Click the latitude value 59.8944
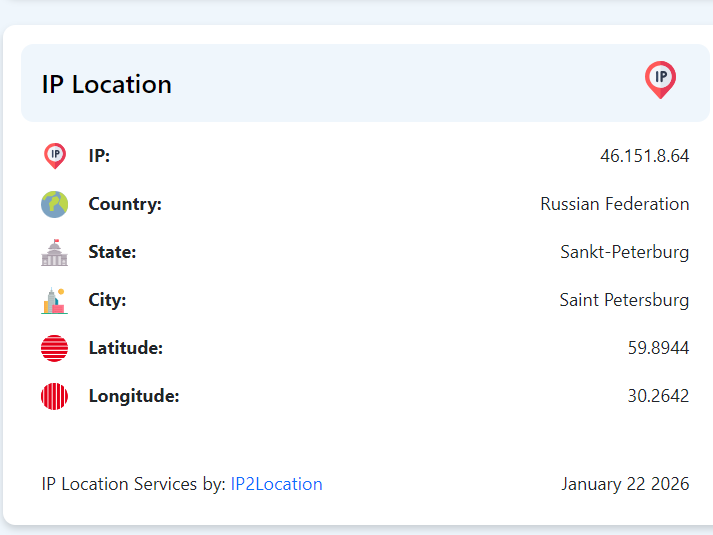The height and width of the screenshot is (535, 713). pos(658,348)
